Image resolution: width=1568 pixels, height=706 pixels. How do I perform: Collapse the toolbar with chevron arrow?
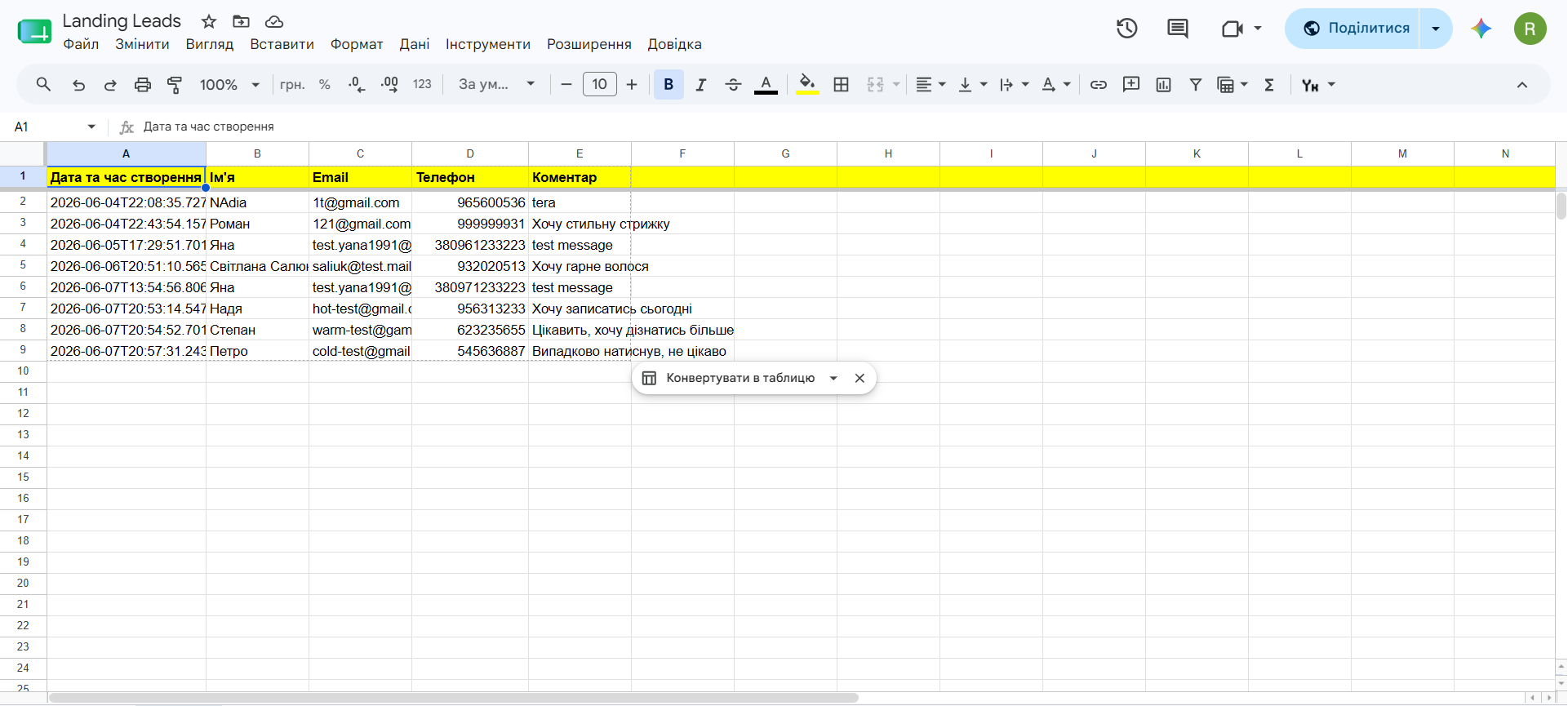(1522, 84)
